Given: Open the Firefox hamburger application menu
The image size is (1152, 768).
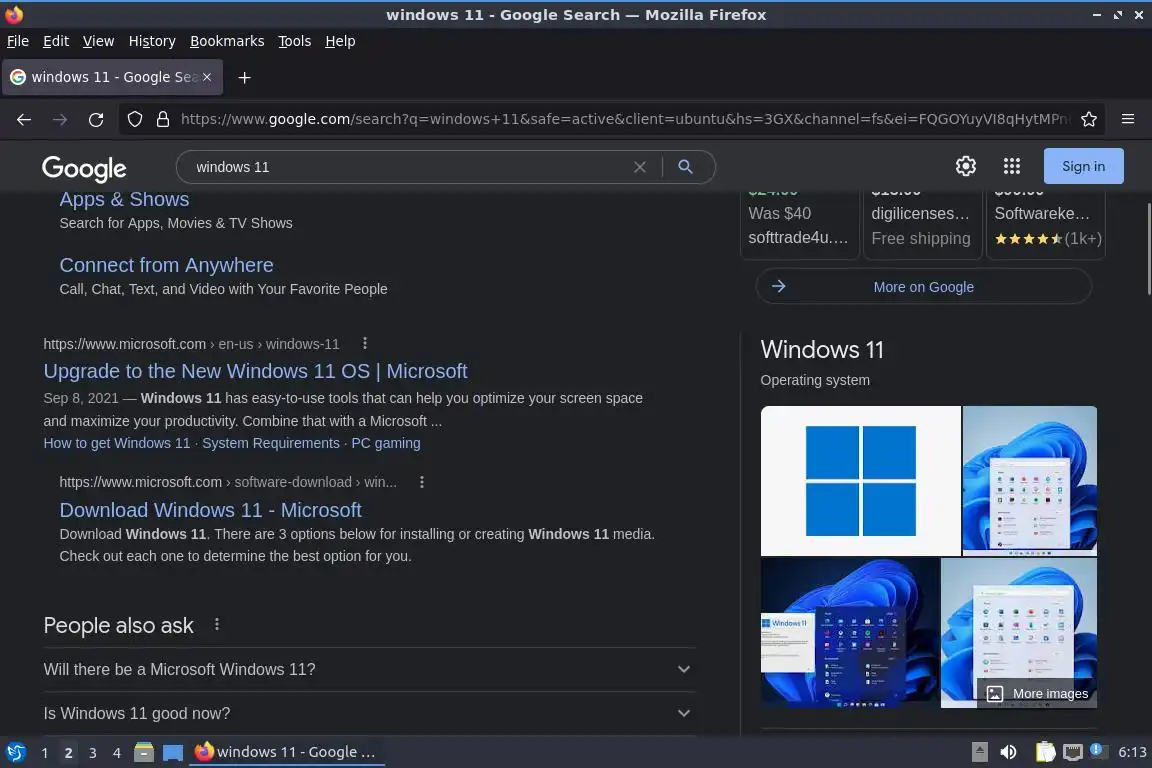Looking at the screenshot, I should [1128, 119].
